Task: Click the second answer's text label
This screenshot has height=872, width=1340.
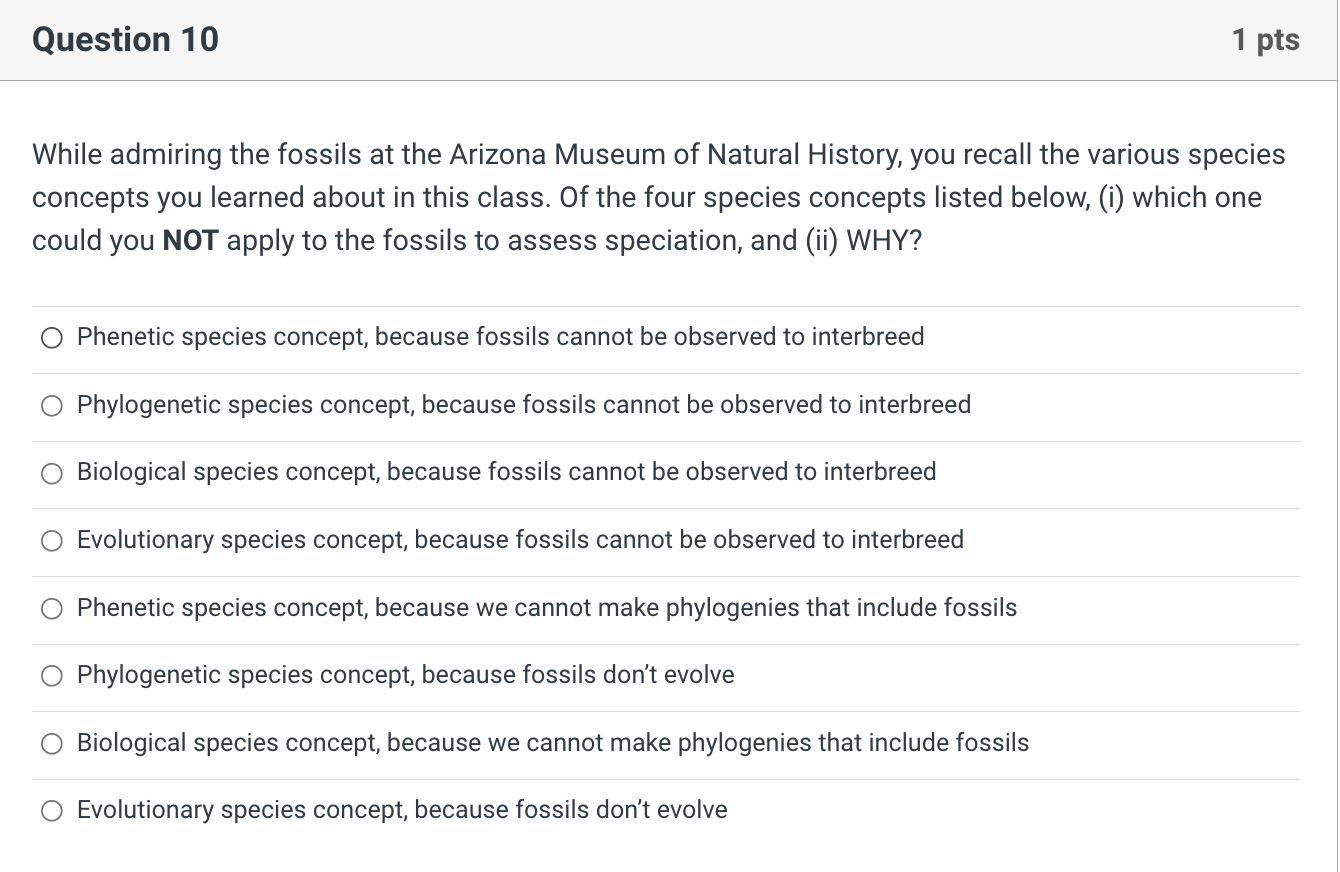Action: click(x=522, y=405)
